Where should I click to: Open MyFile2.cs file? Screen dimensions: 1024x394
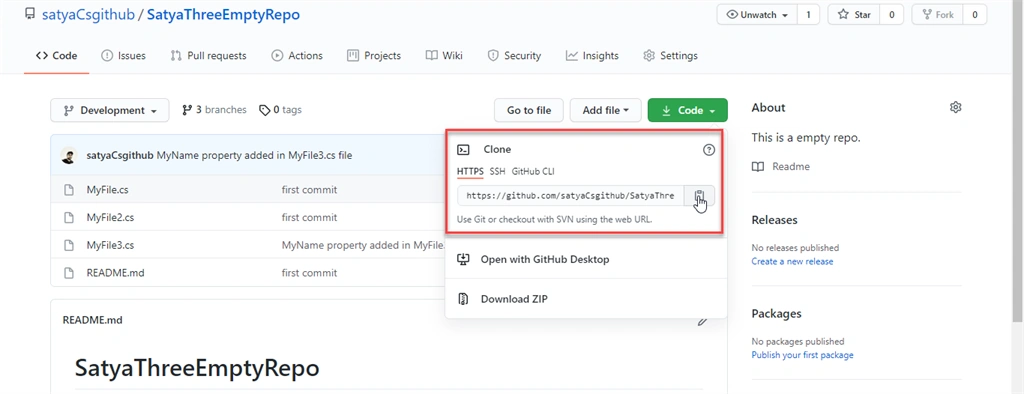(x=111, y=218)
